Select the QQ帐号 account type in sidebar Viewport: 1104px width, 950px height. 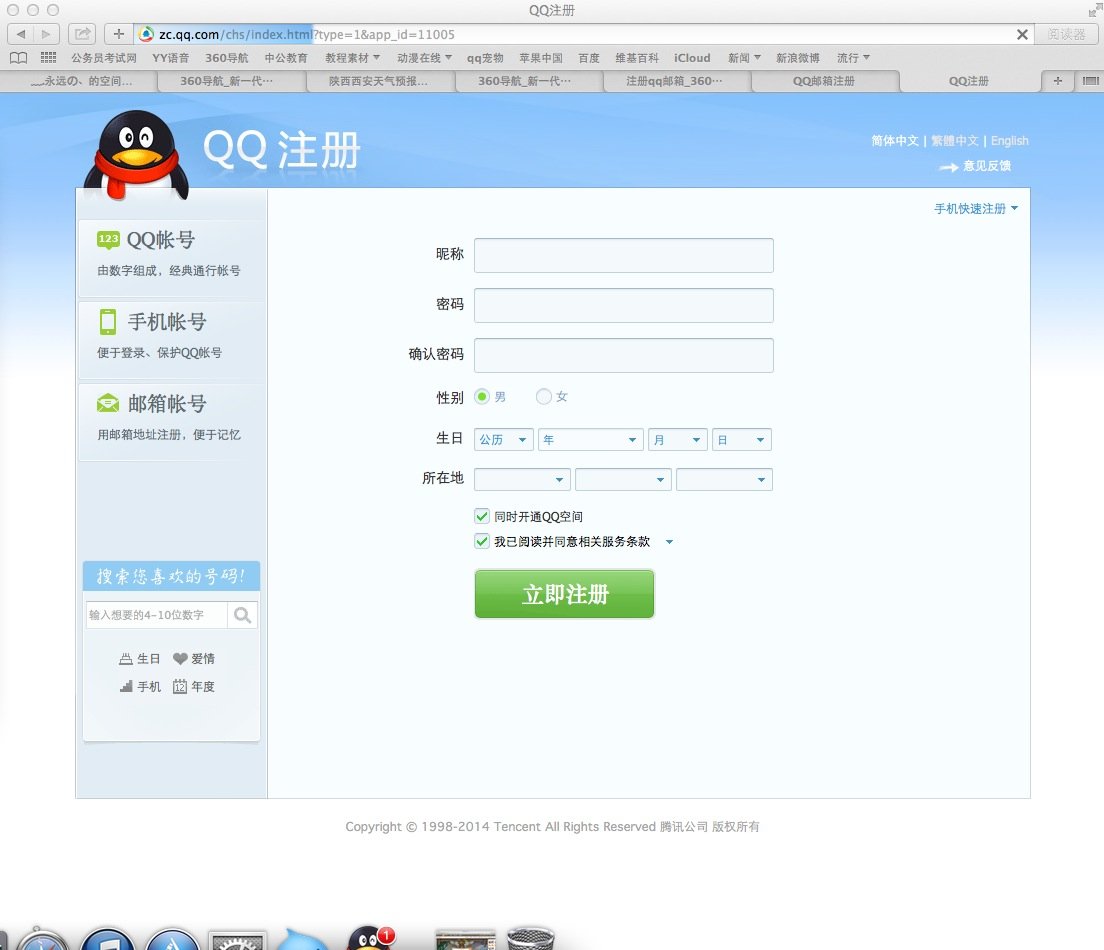(x=158, y=239)
